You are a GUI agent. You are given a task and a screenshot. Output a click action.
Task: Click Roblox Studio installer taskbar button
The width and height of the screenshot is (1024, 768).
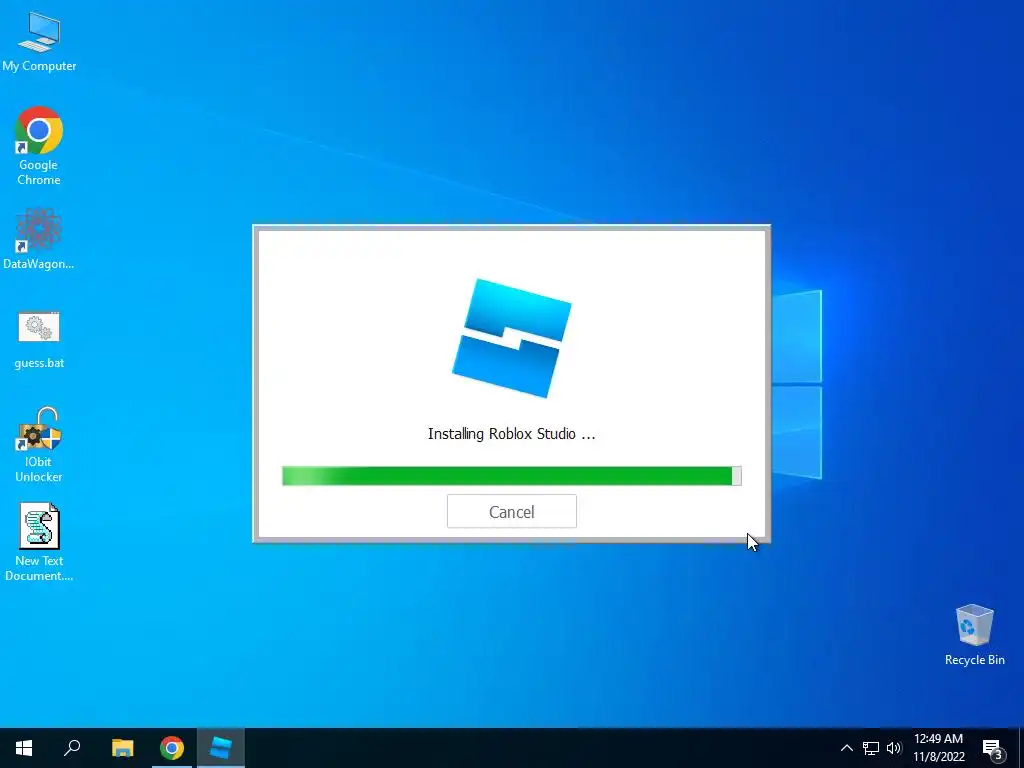coord(221,748)
